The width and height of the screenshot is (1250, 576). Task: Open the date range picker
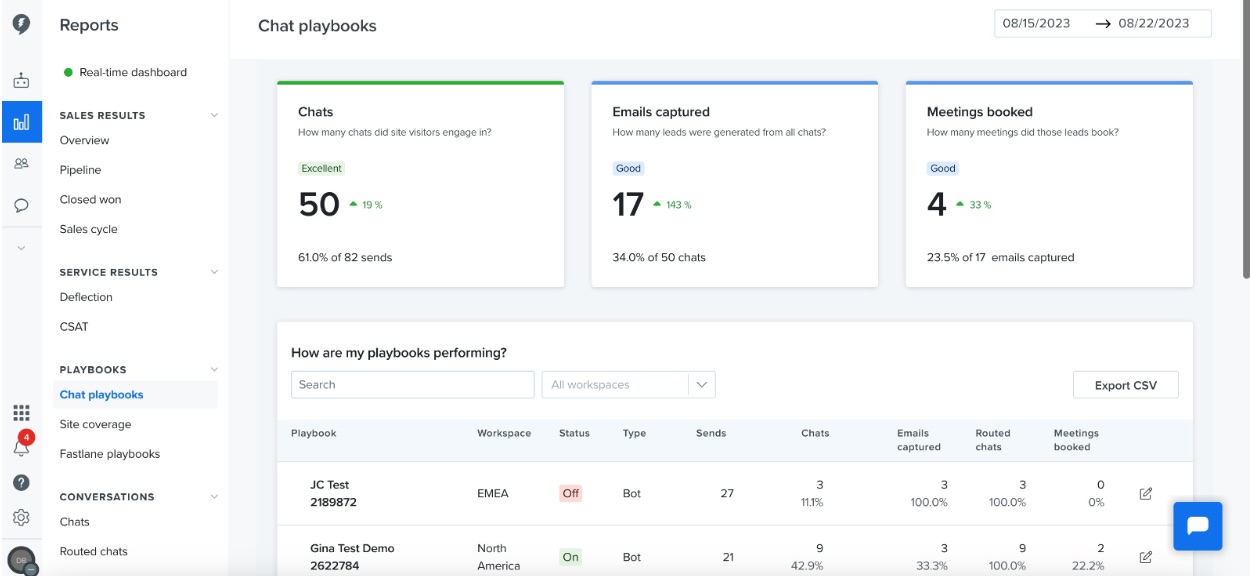(x=1103, y=24)
